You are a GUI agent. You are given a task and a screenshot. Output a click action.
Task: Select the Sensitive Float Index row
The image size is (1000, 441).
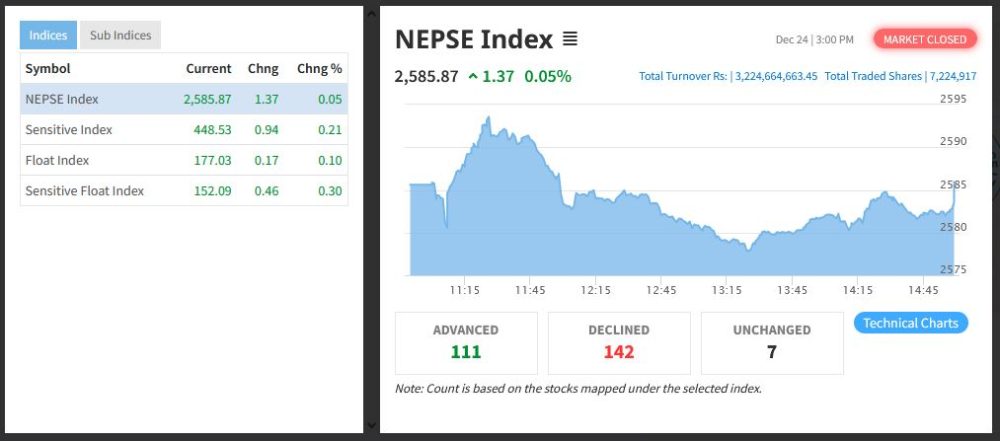pyautogui.click(x=184, y=191)
